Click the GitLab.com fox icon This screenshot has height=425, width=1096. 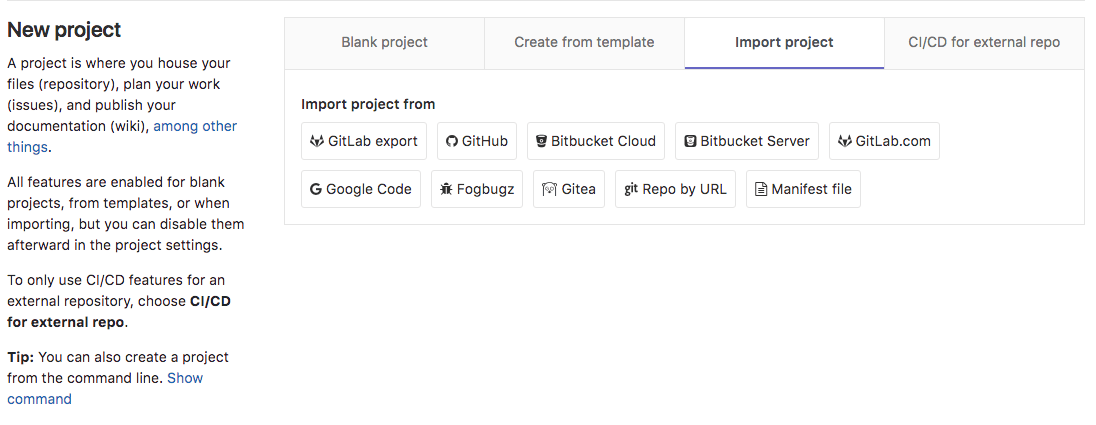point(845,141)
